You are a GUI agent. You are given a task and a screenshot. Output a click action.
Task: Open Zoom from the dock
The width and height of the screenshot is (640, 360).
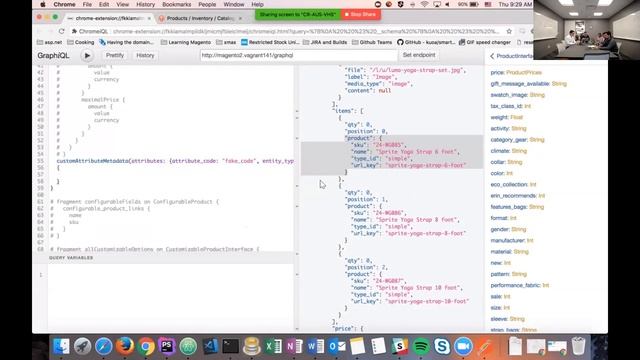point(463,346)
